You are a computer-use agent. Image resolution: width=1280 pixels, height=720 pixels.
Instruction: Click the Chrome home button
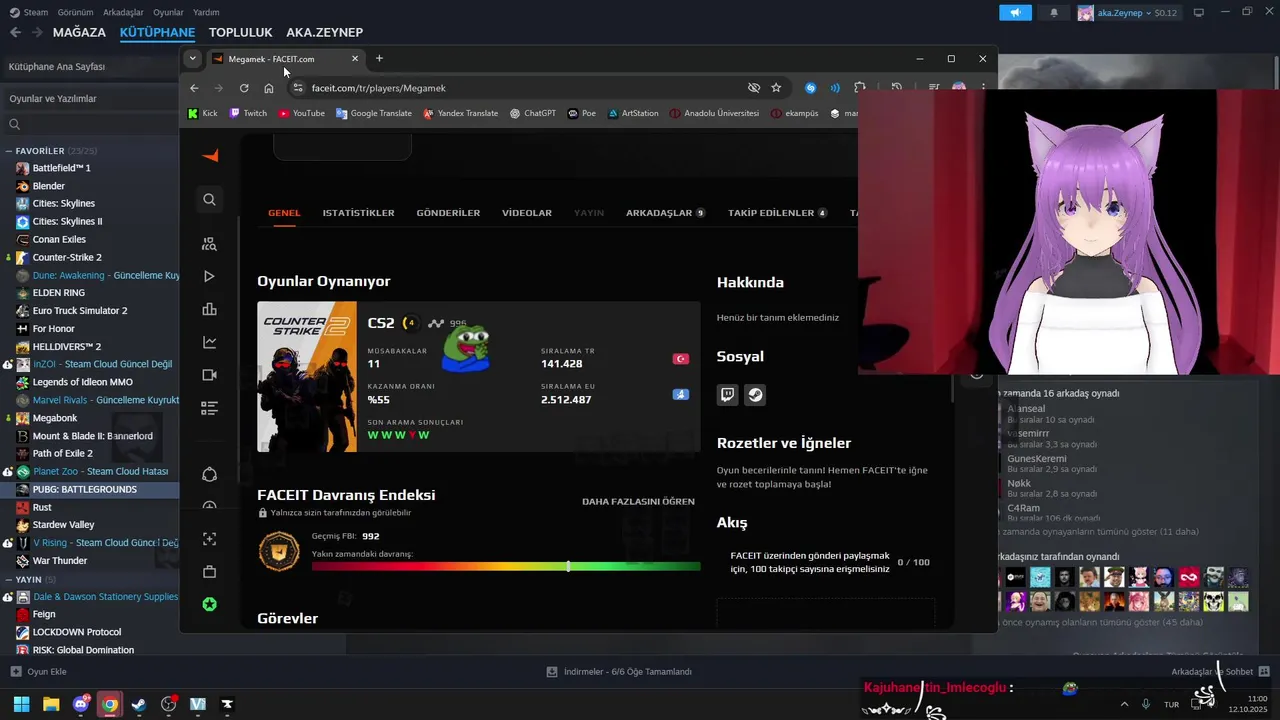(269, 88)
